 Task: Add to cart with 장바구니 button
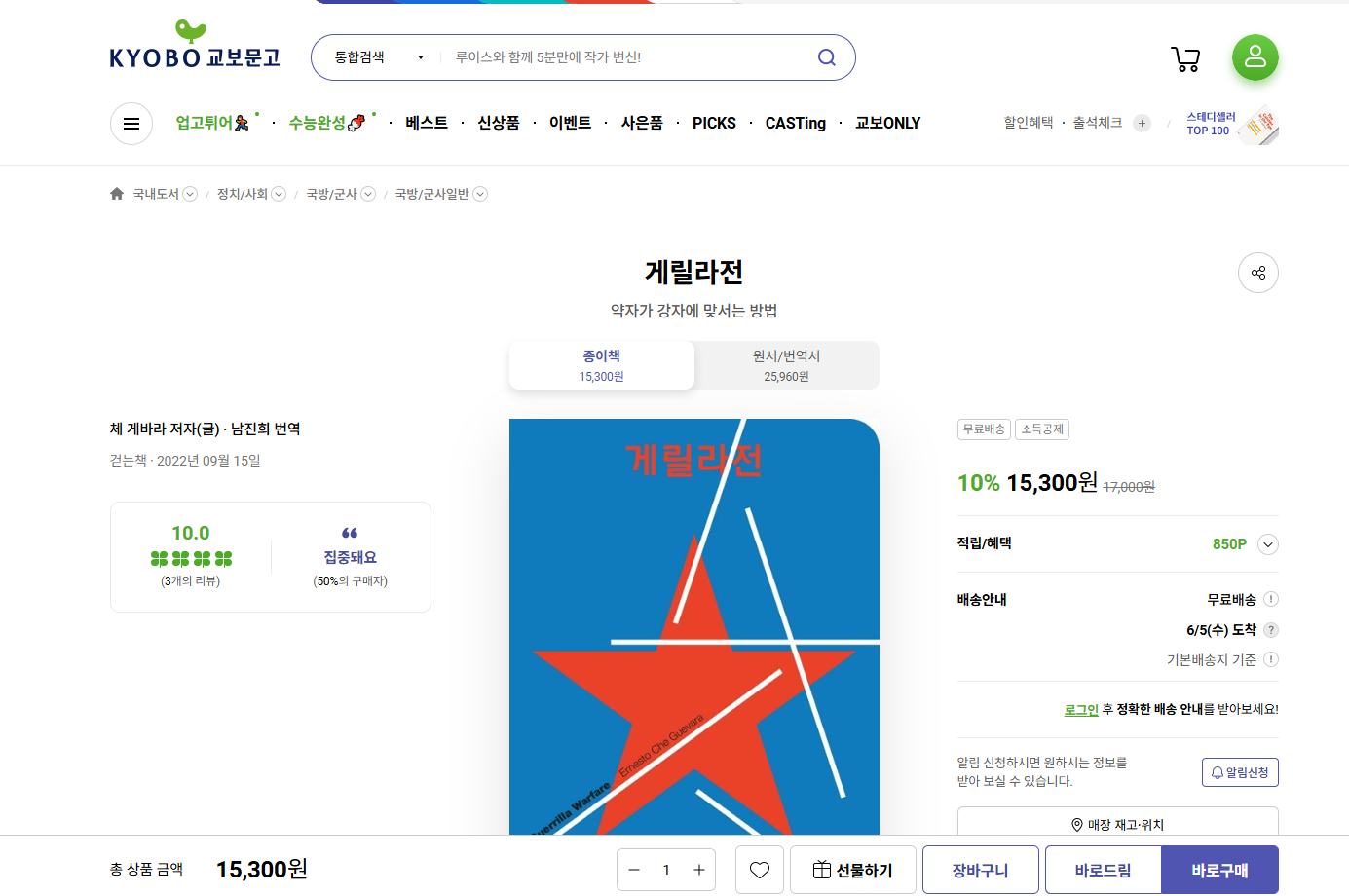[981, 870]
